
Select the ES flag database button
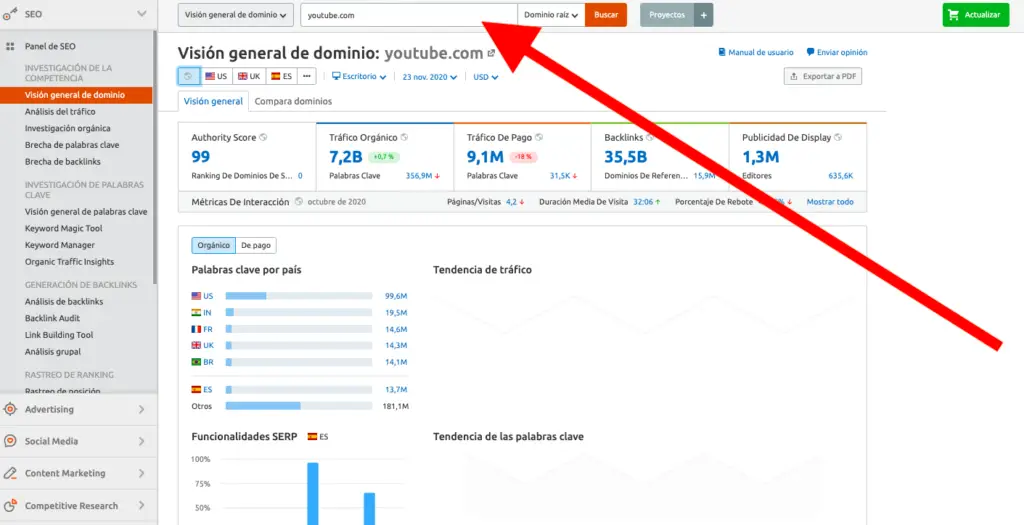tap(281, 76)
